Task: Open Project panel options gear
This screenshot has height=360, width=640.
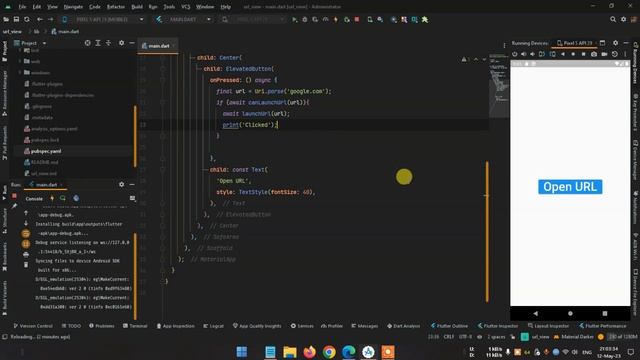Action: click(x=121, y=43)
